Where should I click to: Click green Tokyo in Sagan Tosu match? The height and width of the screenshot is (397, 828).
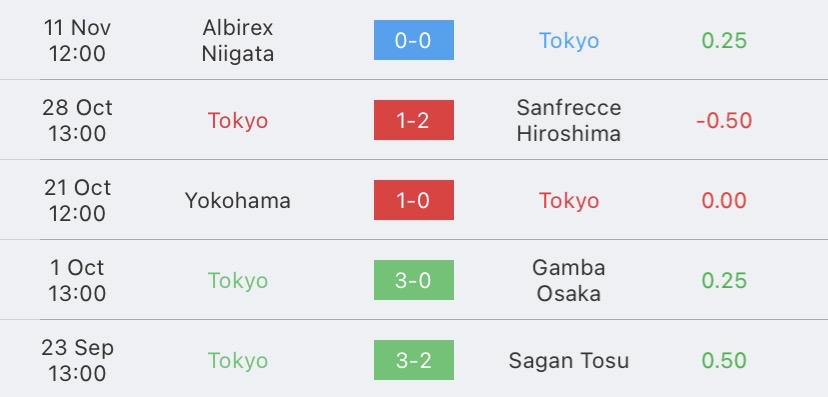pos(238,361)
